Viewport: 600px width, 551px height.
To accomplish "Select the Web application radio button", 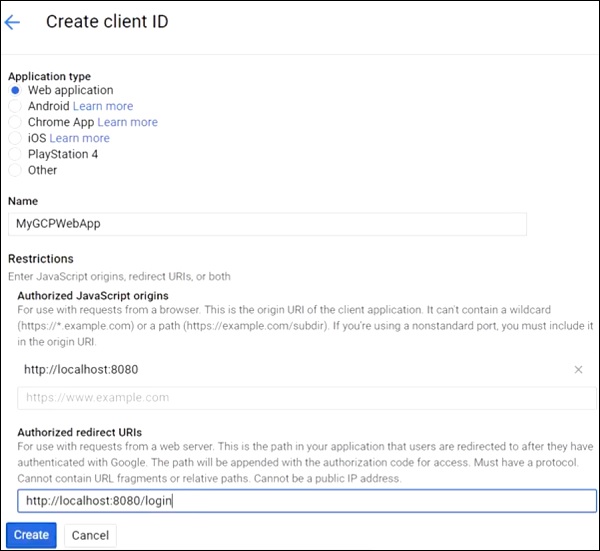I will [15, 90].
